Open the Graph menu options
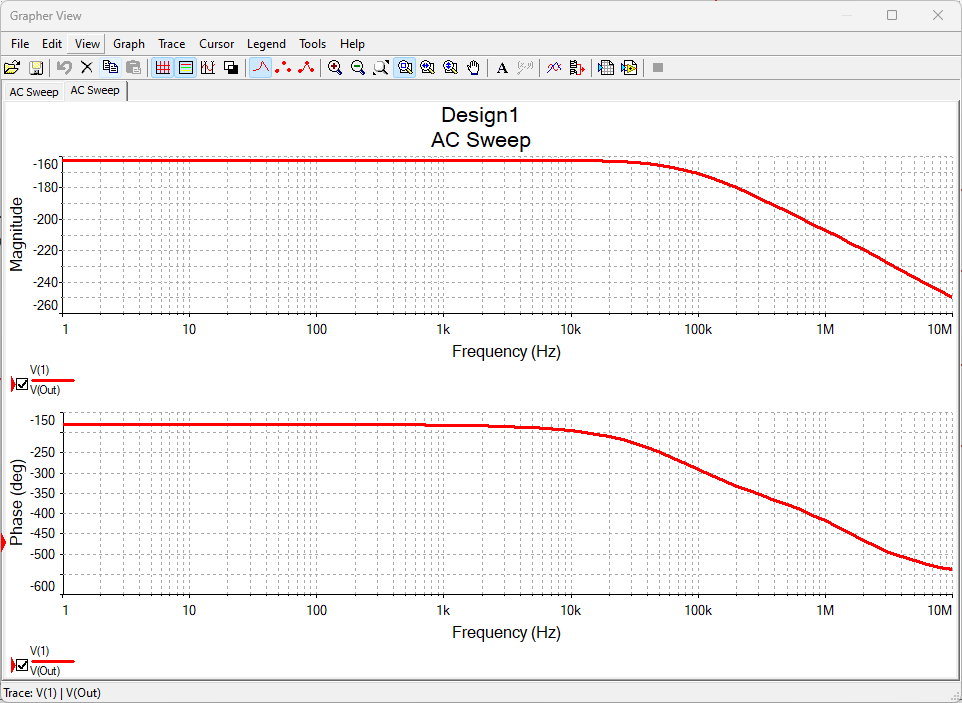The width and height of the screenshot is (962, 703). click(x=128, y=43)
